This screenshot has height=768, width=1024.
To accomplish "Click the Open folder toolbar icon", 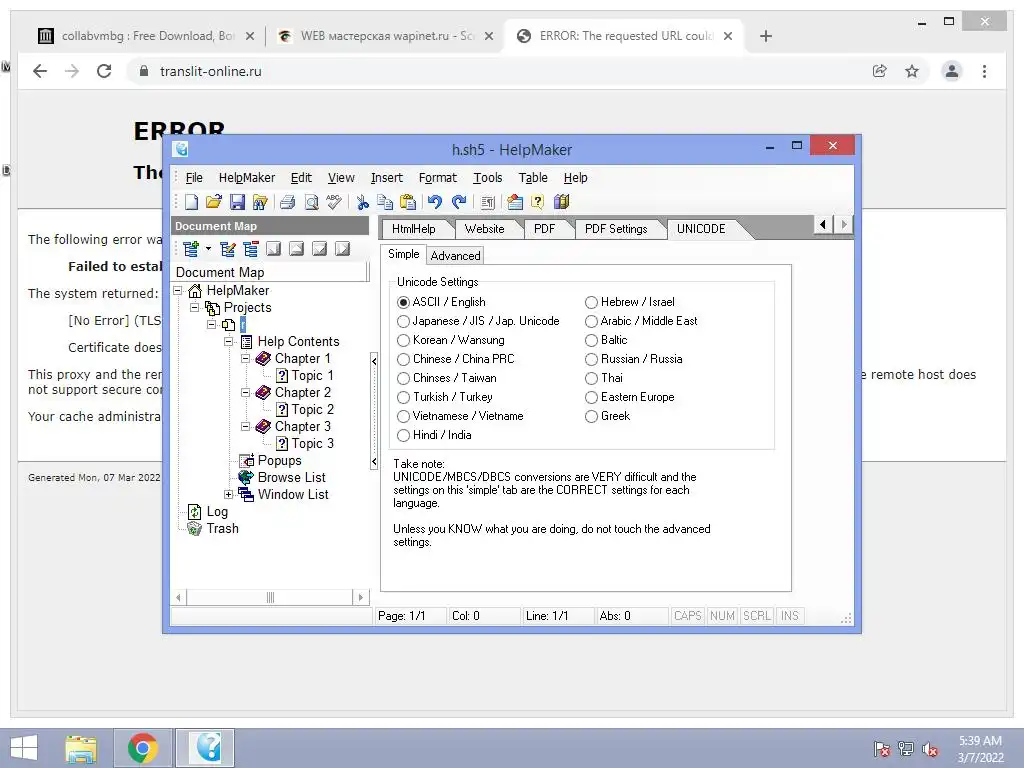I will (214, 202).
